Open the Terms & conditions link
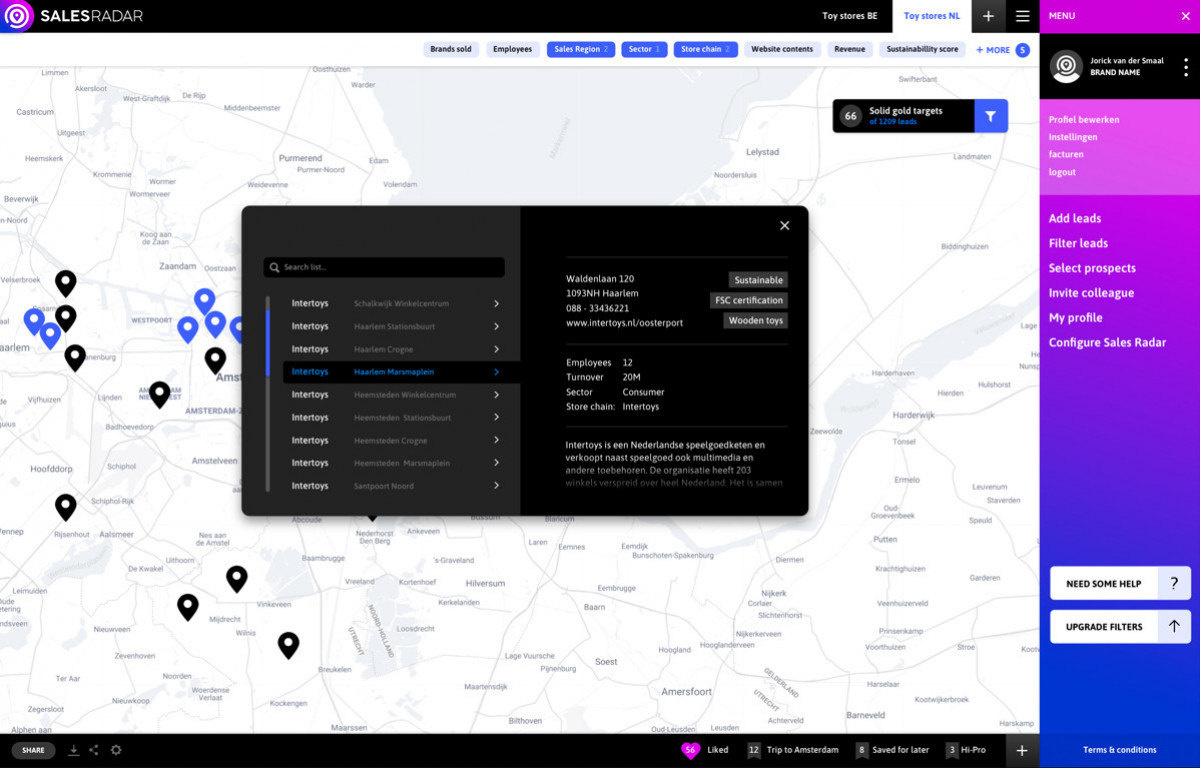The height and width of the screenshot is (768, 1200). (x=1119, y=750)
